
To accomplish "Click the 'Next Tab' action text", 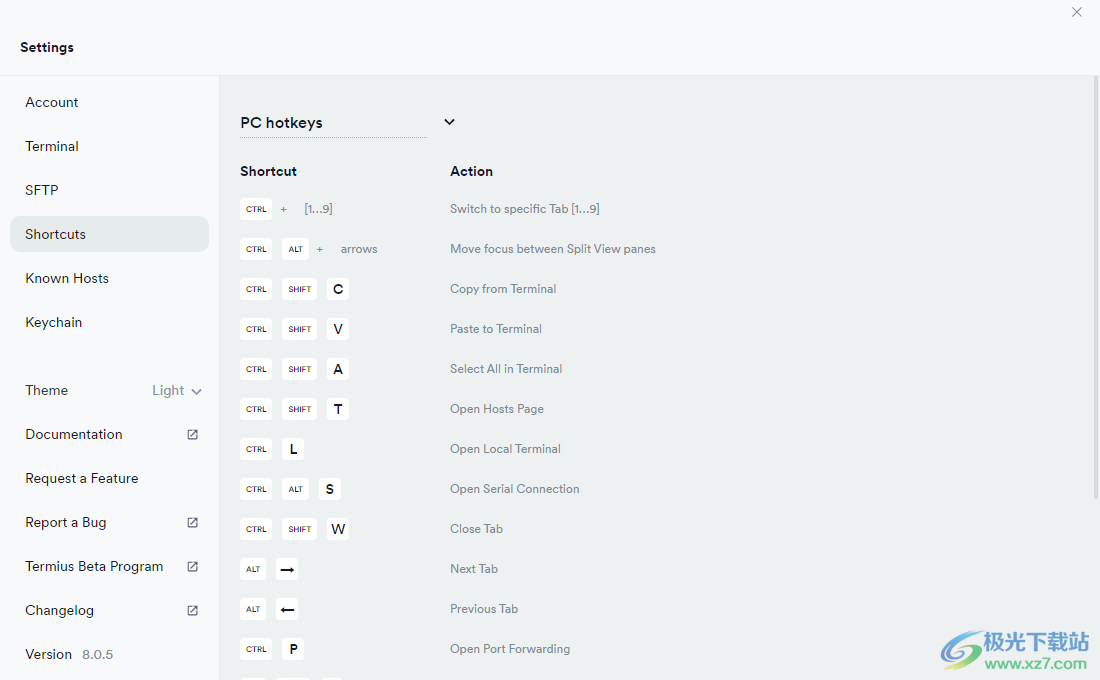I will [474, 569].
